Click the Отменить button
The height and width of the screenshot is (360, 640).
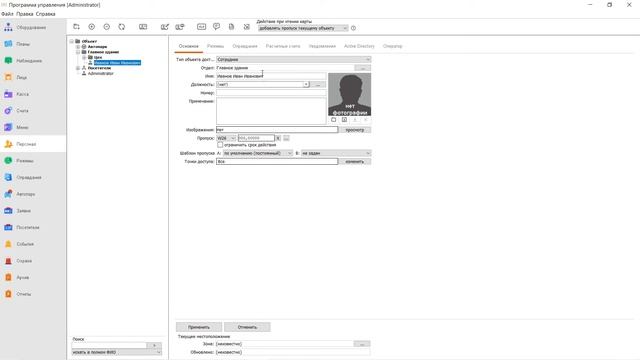(x=247, y=327)
